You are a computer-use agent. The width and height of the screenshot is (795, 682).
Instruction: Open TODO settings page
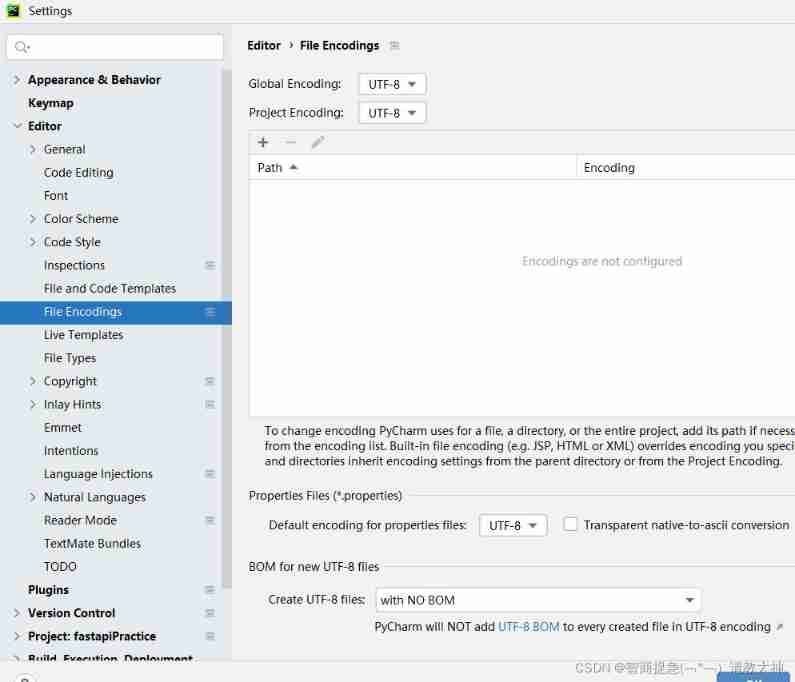(x=60, y=566)
